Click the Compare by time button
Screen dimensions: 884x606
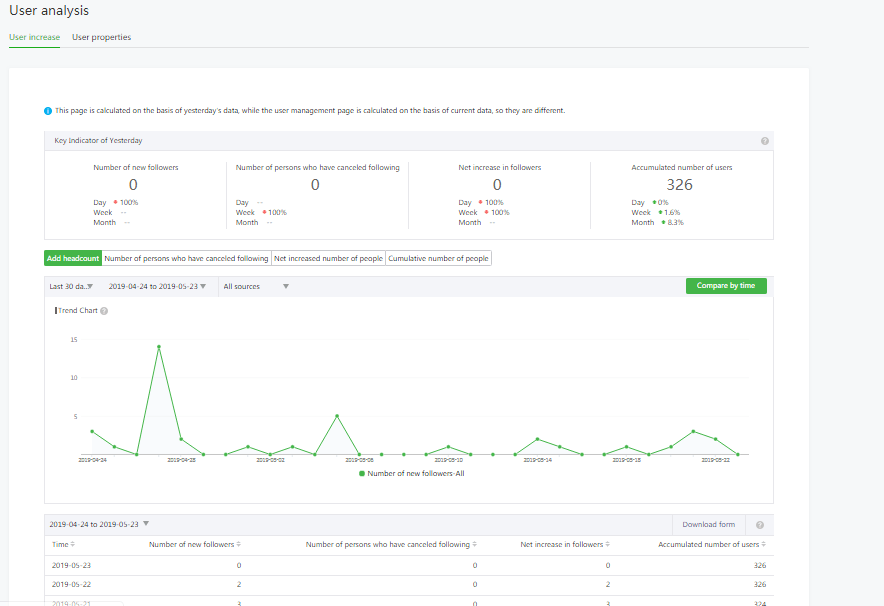coord(726,286)
